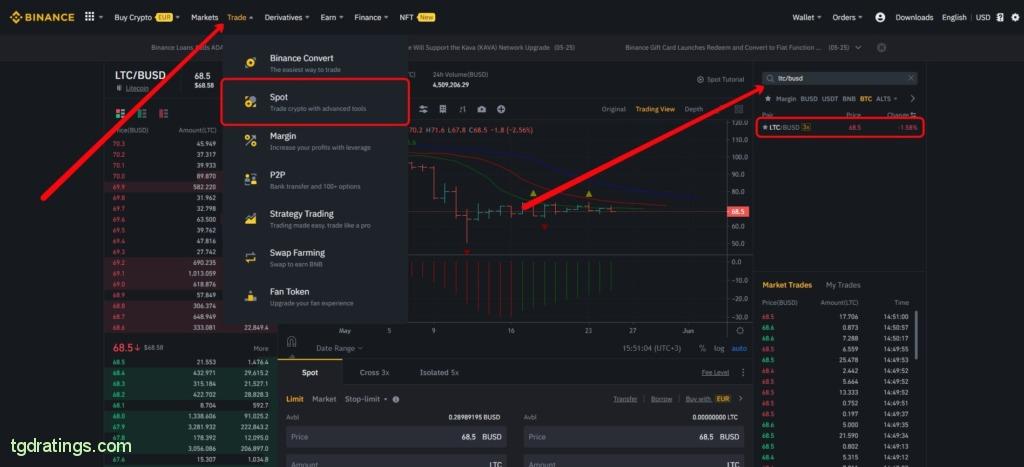The image size is (1024, 467).
Task: Open chart axis settings gear icon
Action: 739,331
